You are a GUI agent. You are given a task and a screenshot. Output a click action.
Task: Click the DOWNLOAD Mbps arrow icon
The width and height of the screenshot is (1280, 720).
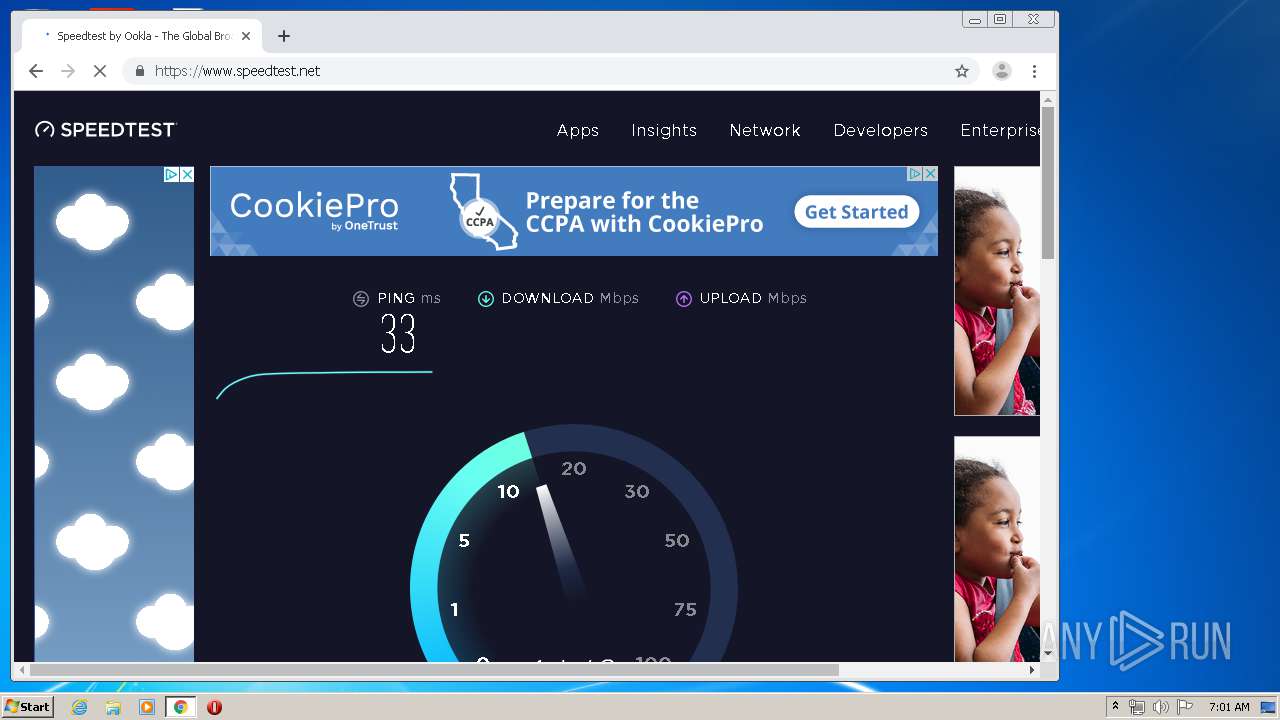click(x=486, y=299)
